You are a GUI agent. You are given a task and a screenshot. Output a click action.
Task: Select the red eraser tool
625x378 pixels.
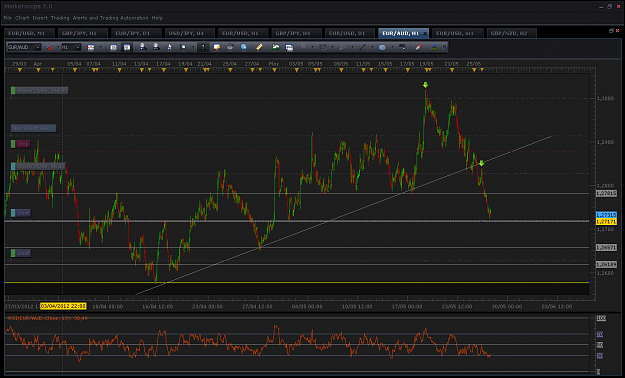tap(419, 47)
